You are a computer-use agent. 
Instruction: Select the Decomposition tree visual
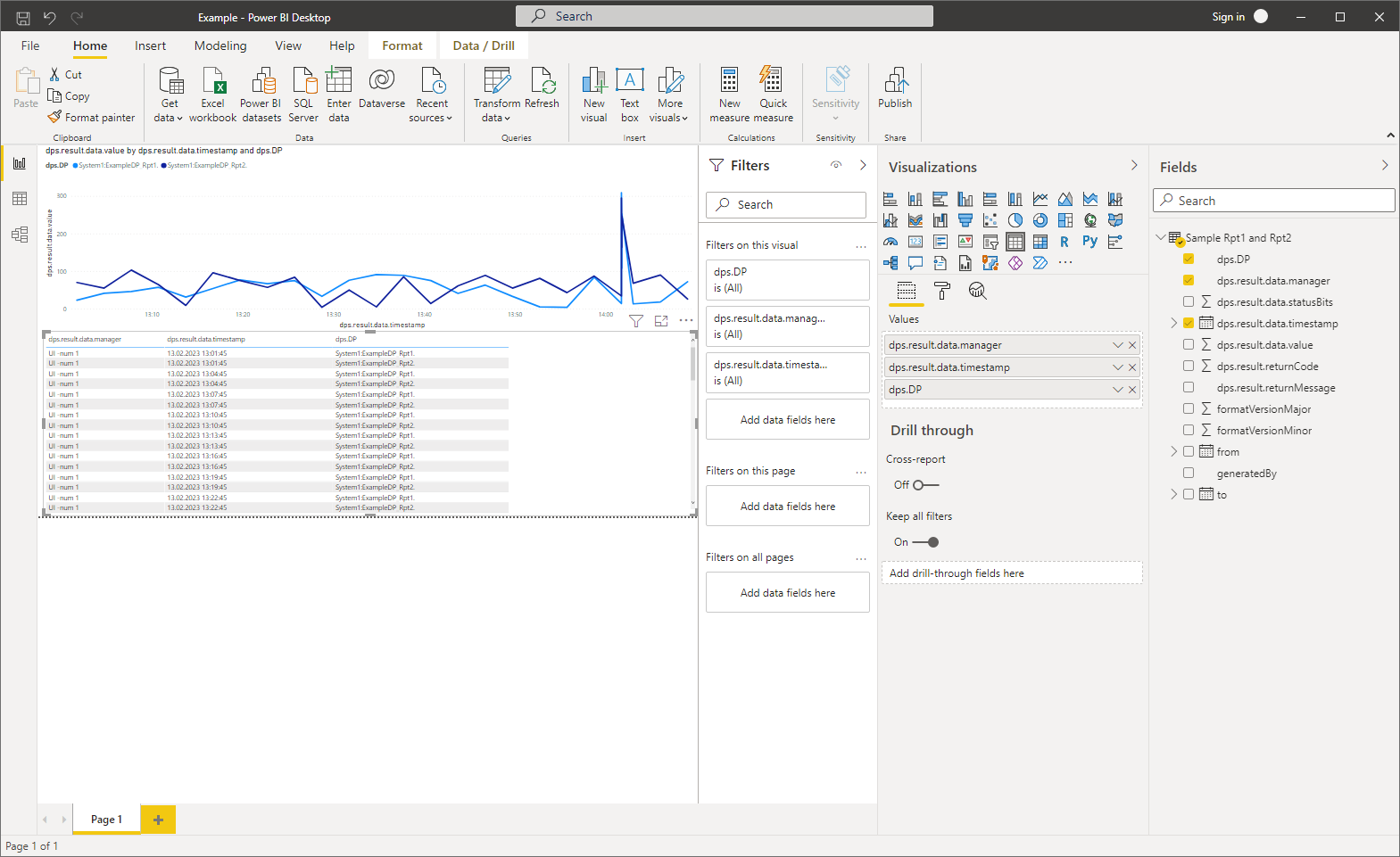click(x=891, y=263)
